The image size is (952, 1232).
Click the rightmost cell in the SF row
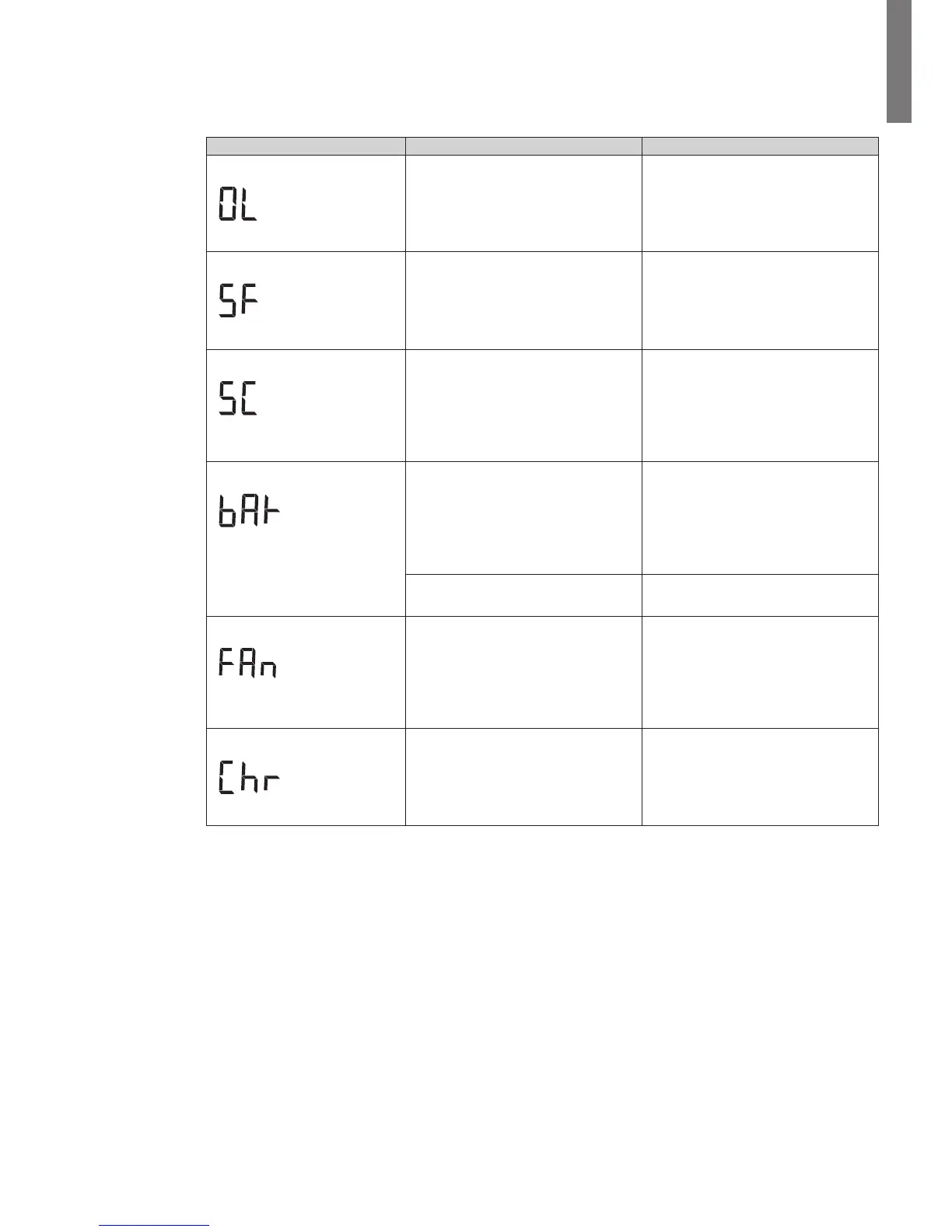coord(760,300)
